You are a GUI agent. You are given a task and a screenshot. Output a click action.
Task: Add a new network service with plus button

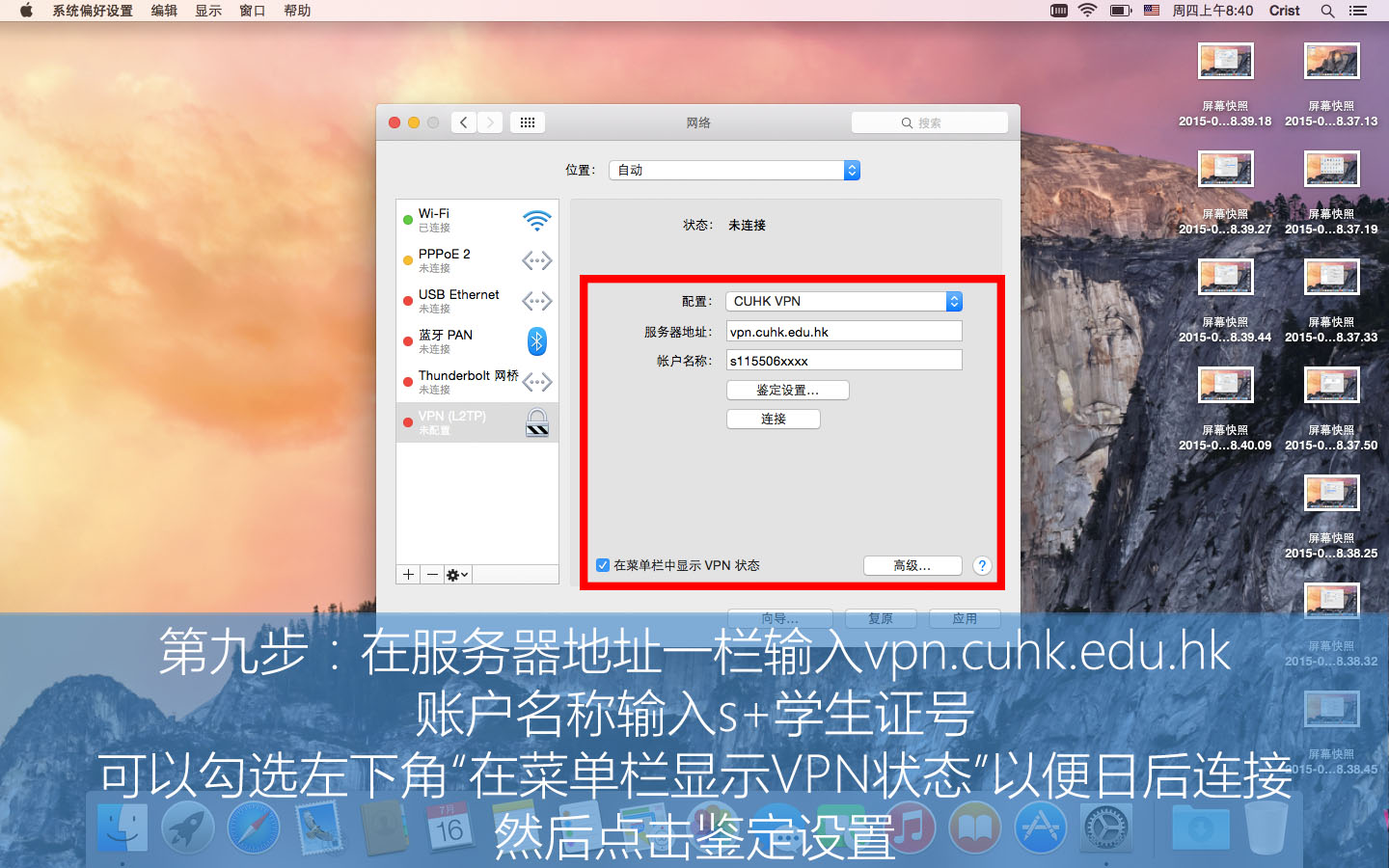[409, 574]
